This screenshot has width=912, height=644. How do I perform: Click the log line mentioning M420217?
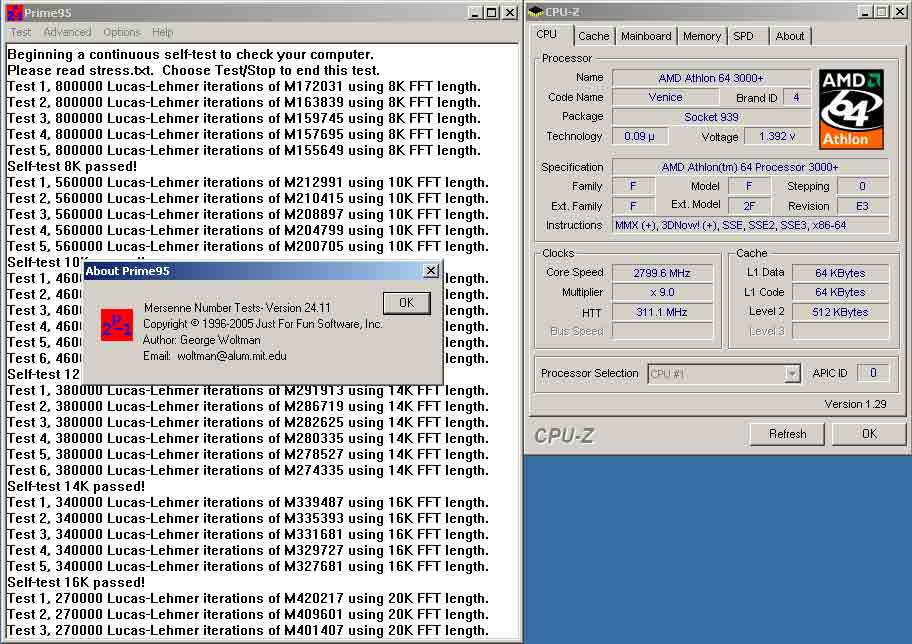click(x=248, y=599)
